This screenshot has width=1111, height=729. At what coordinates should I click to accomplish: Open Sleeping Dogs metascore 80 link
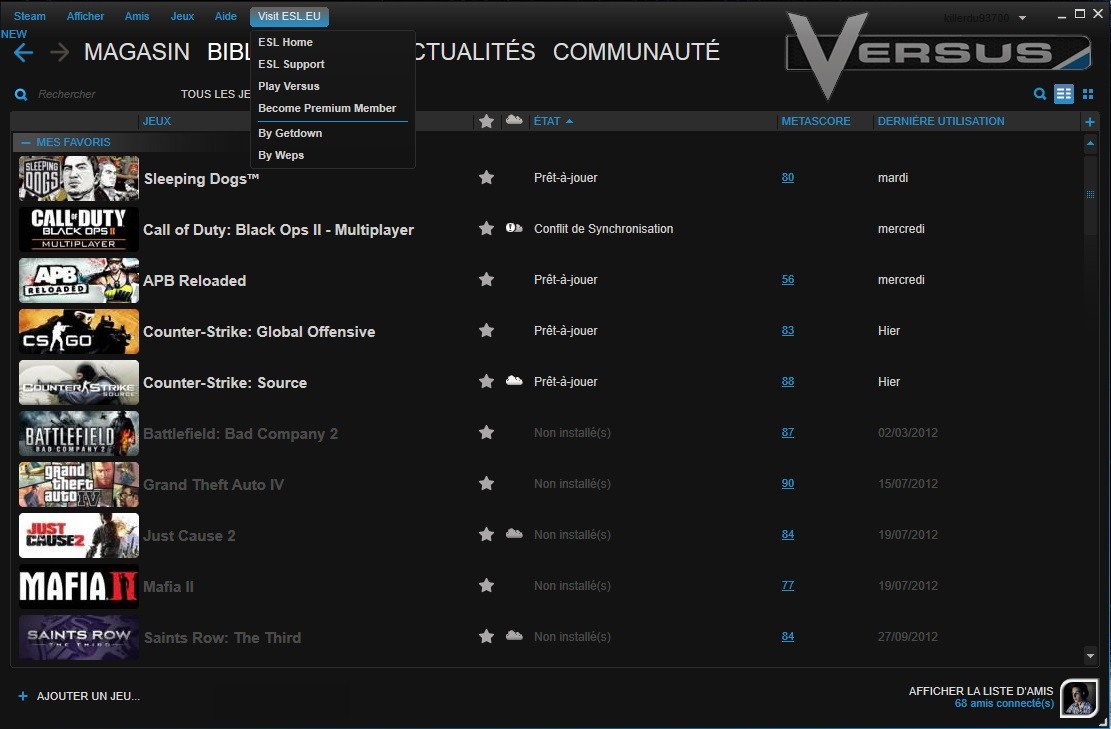pyautogui.click(x=788, y=177)
